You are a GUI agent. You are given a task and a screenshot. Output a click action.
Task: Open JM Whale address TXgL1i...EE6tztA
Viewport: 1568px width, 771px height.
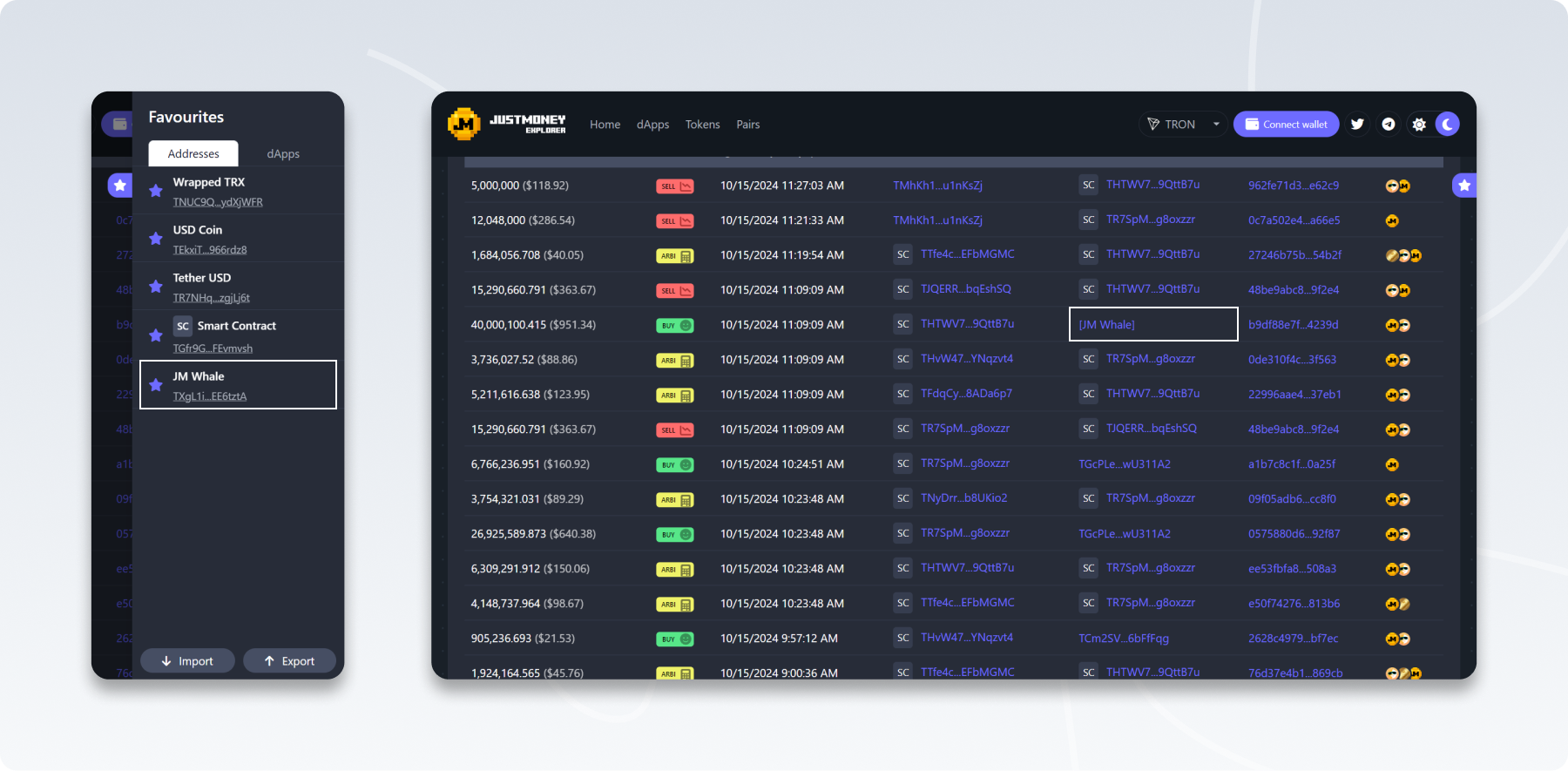coord(210,396)
